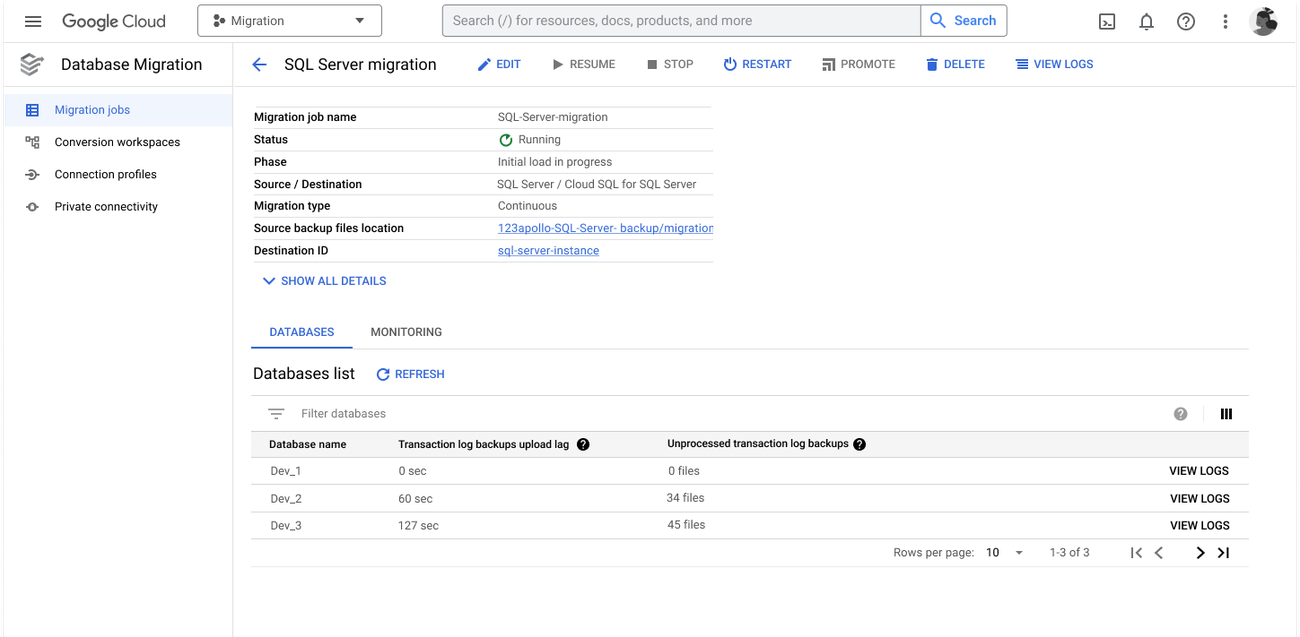
Task: Expand Show All Details section
Action: pyautogui.click(x=324, y=281)
